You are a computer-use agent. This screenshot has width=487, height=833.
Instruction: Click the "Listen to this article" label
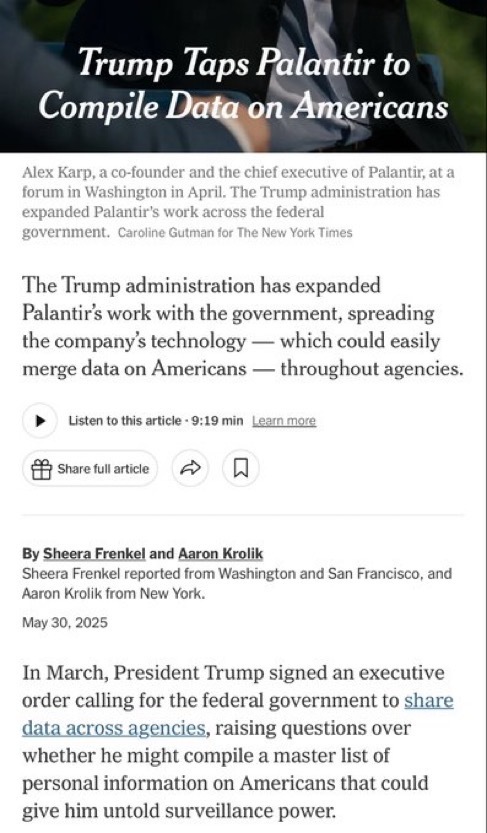pos(125,421)
